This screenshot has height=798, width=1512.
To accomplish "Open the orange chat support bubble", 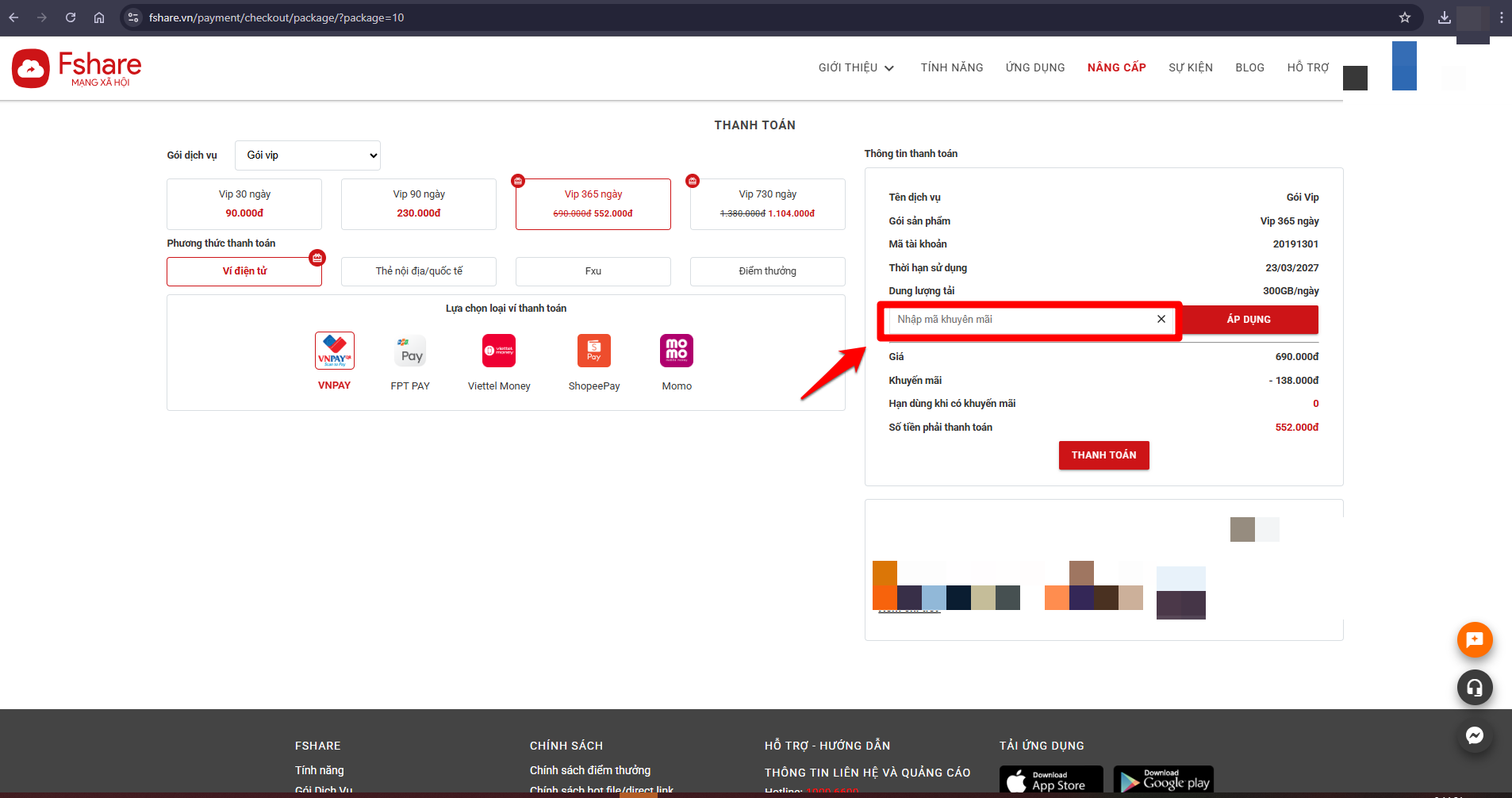I will pos(1475,640).
